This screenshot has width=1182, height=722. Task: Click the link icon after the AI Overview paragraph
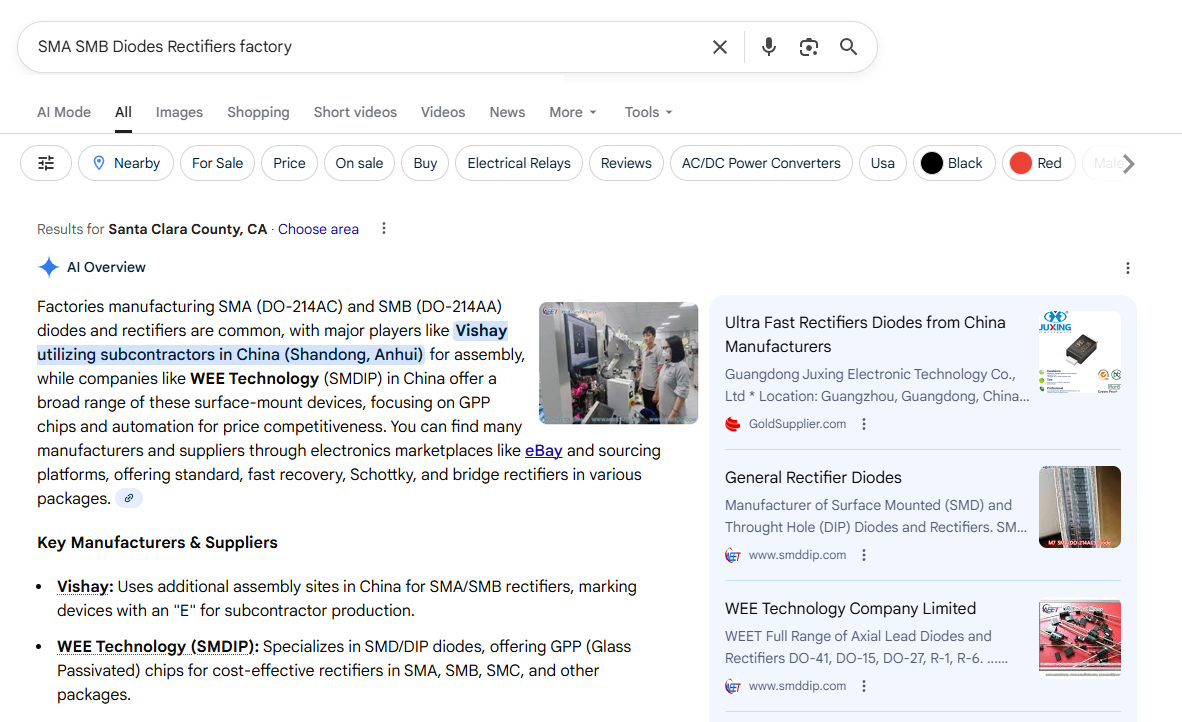click(129, 497)
